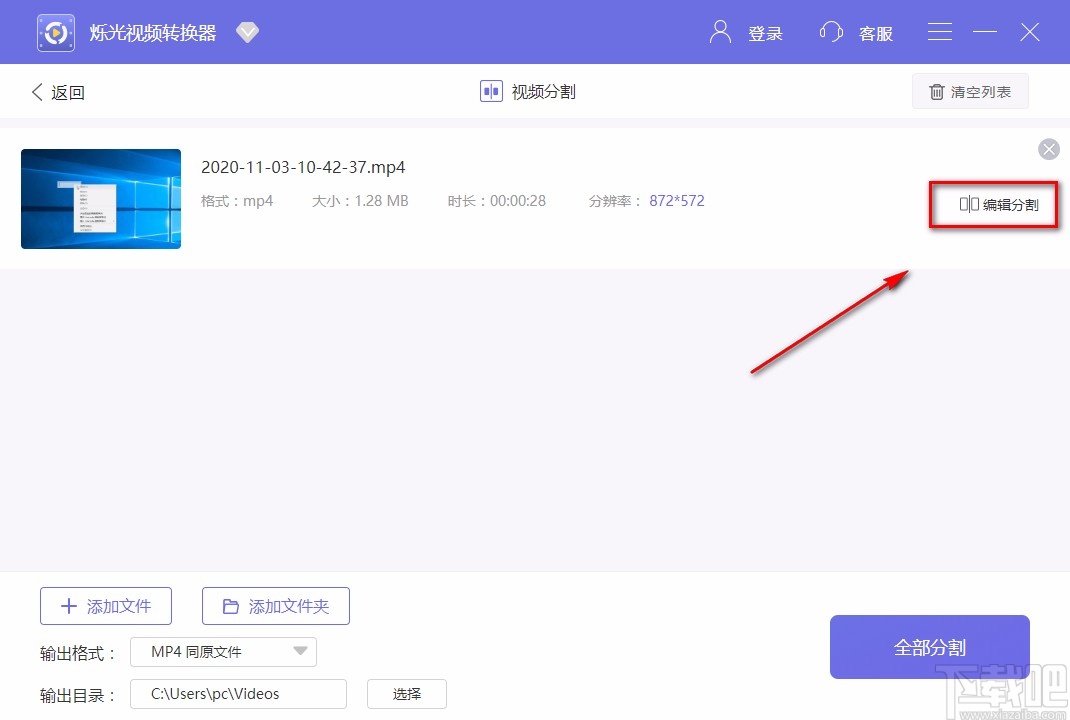Screen dimensions: 1070x720
Task: Click the split icon beside 视频分割 title
Action: 490,91
